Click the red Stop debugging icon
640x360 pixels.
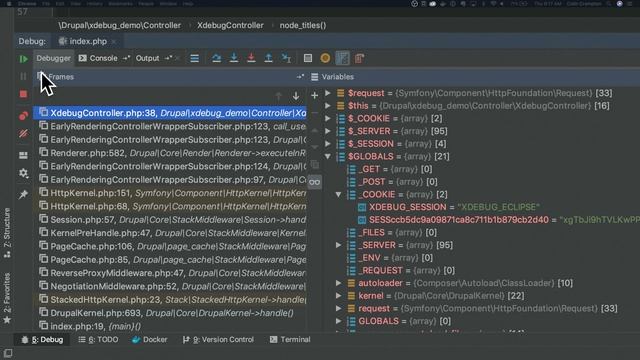tap(23, 94)
